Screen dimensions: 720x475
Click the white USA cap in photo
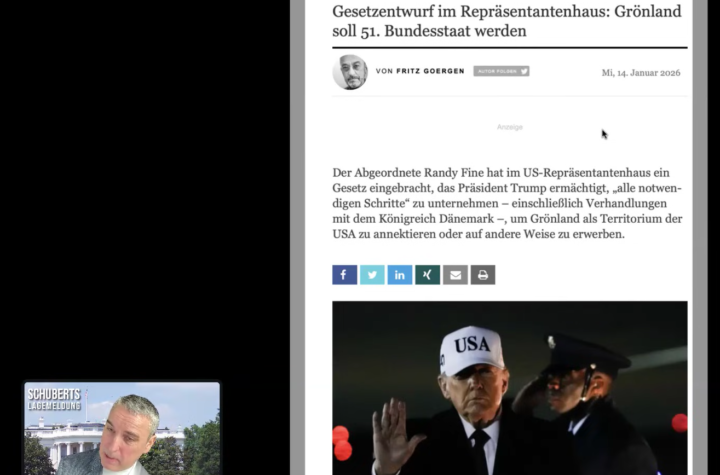pos(470,350)
